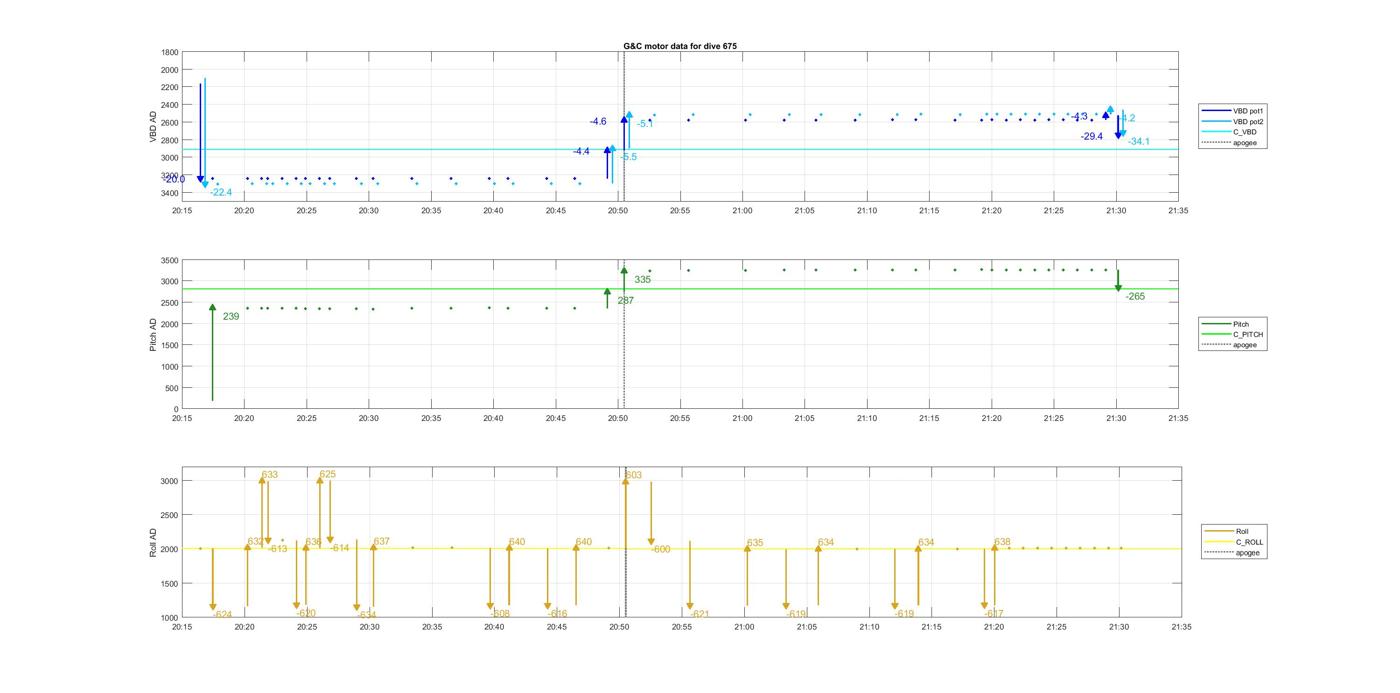Click the '239' label in Pitch plot
The image size is (1400, 693).
pos(231,316)
